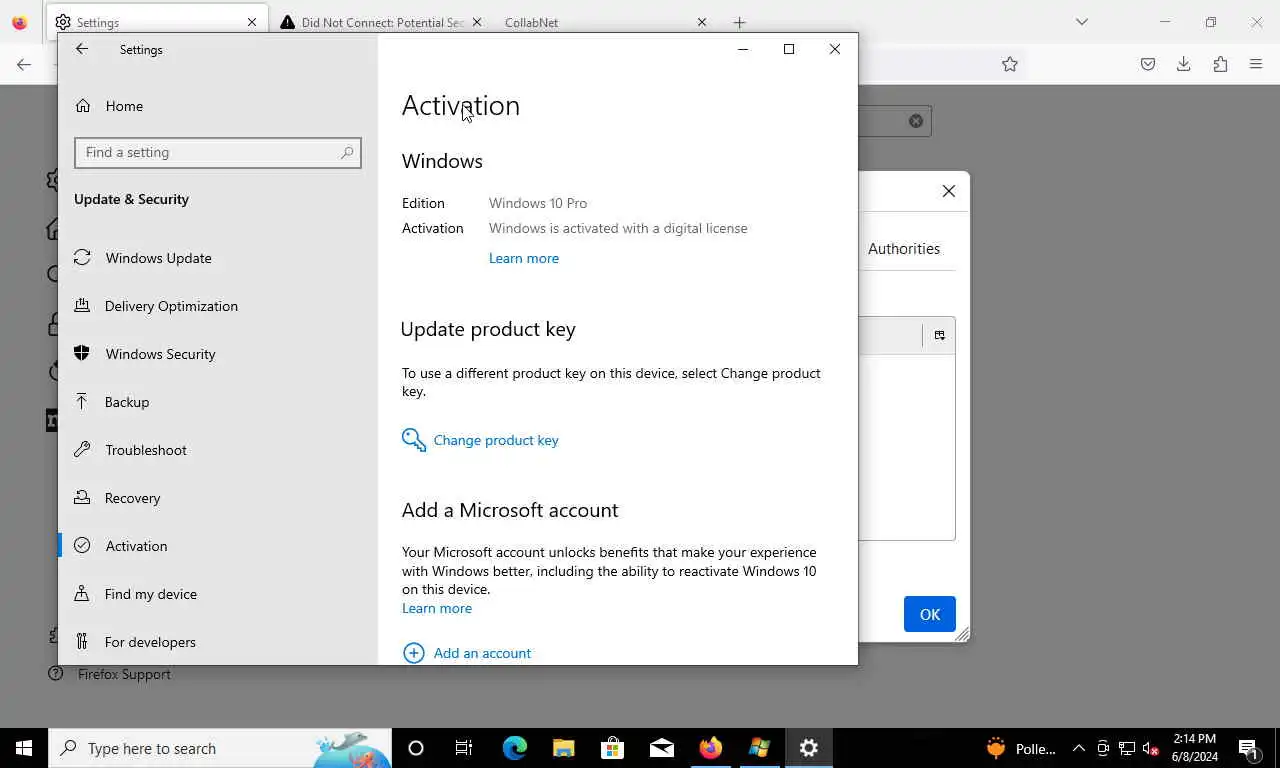This screenshot has width=1280, height=768.
Task: Click Firefox back navigation arrow
Action: [24, 64]
